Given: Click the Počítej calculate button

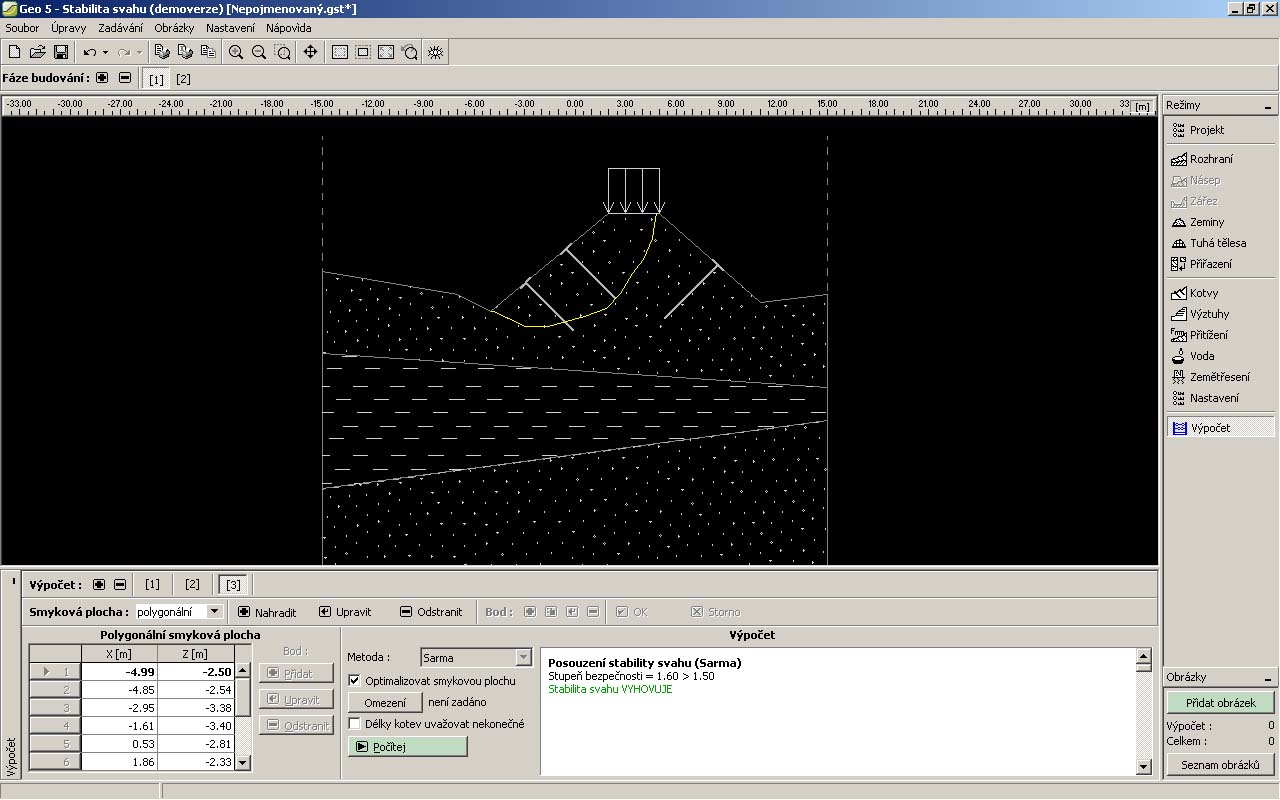Looking at the screenshot, I should coord(407,746).
